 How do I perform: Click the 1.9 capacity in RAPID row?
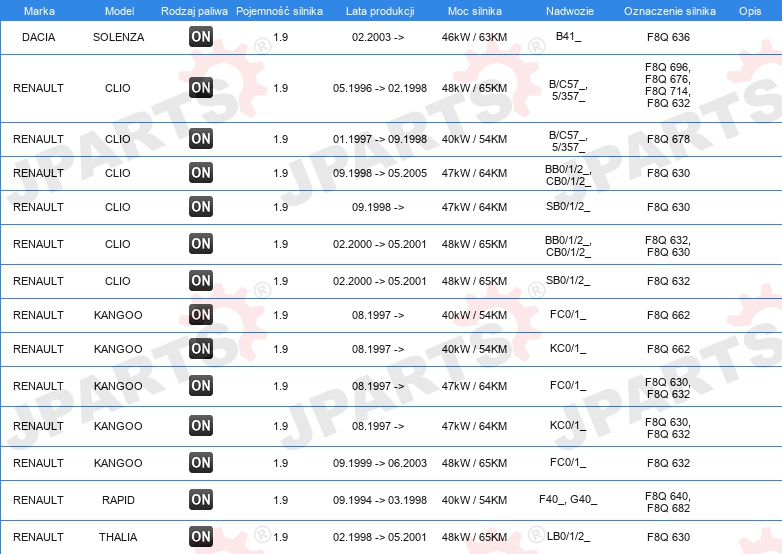pyautogui.click(x=281, y=500)
